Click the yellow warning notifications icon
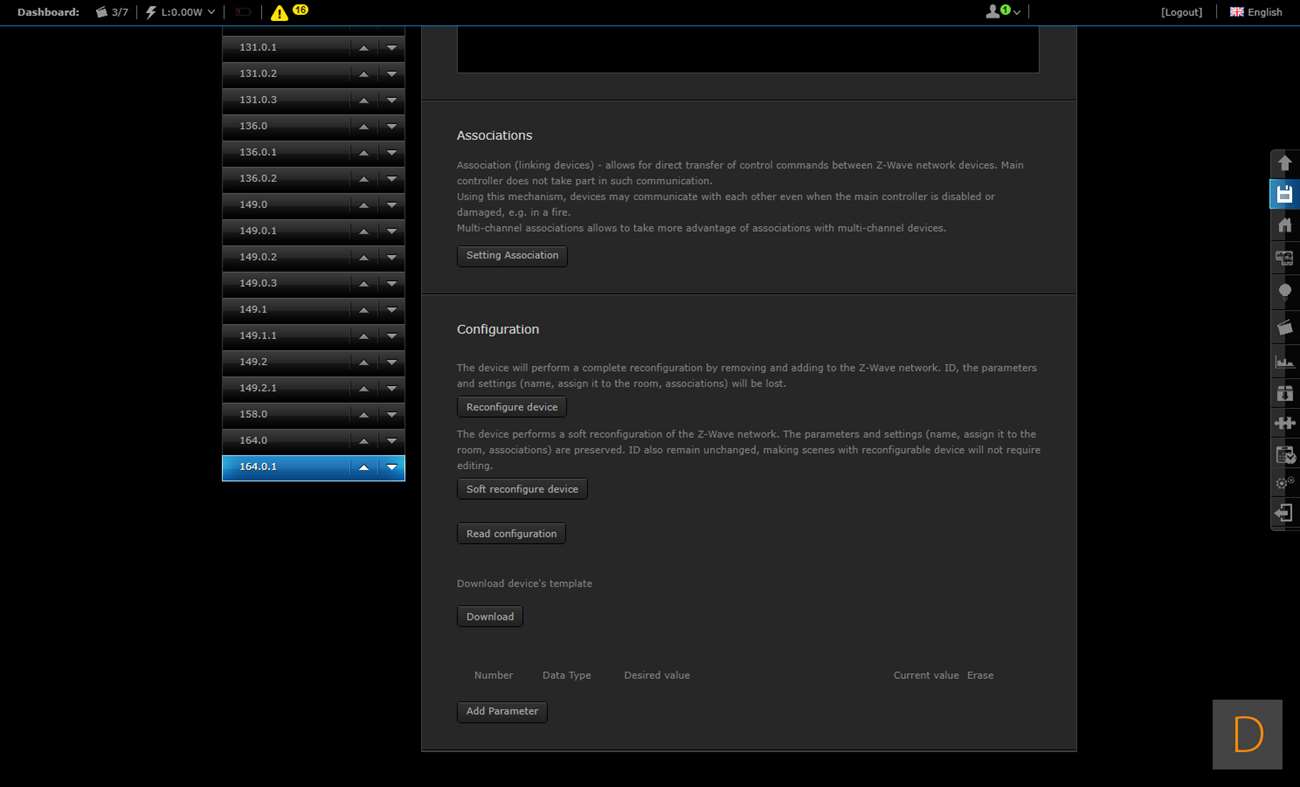Viewport: 1300px width, 787px height. point(280,12)
